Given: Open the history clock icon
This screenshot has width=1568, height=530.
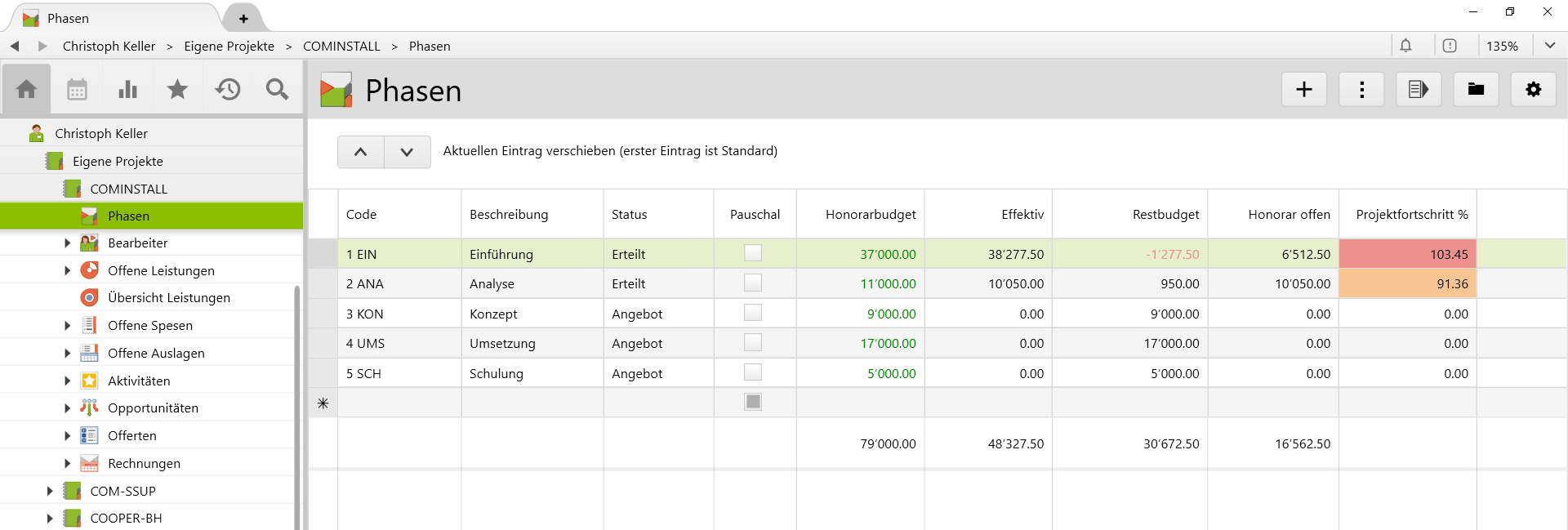Looking at the screenshot, I should coord(228,90).
